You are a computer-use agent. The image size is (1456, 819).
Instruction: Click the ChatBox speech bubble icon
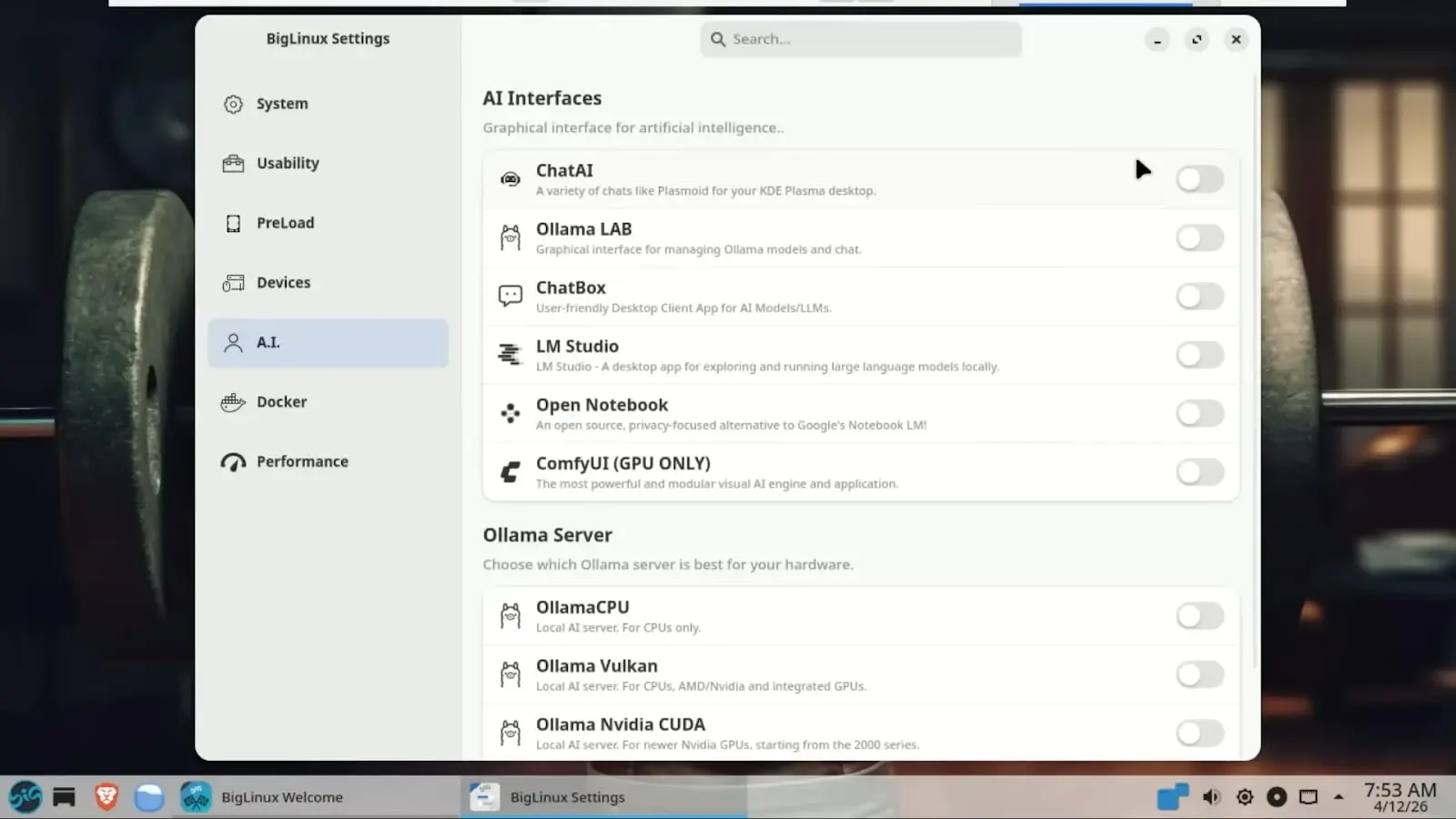coord(511,296)
